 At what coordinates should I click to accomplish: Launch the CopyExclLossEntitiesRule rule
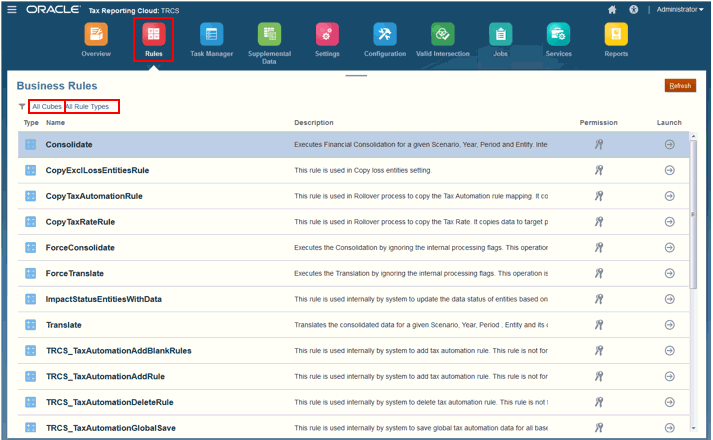click(x=669, y=170)
